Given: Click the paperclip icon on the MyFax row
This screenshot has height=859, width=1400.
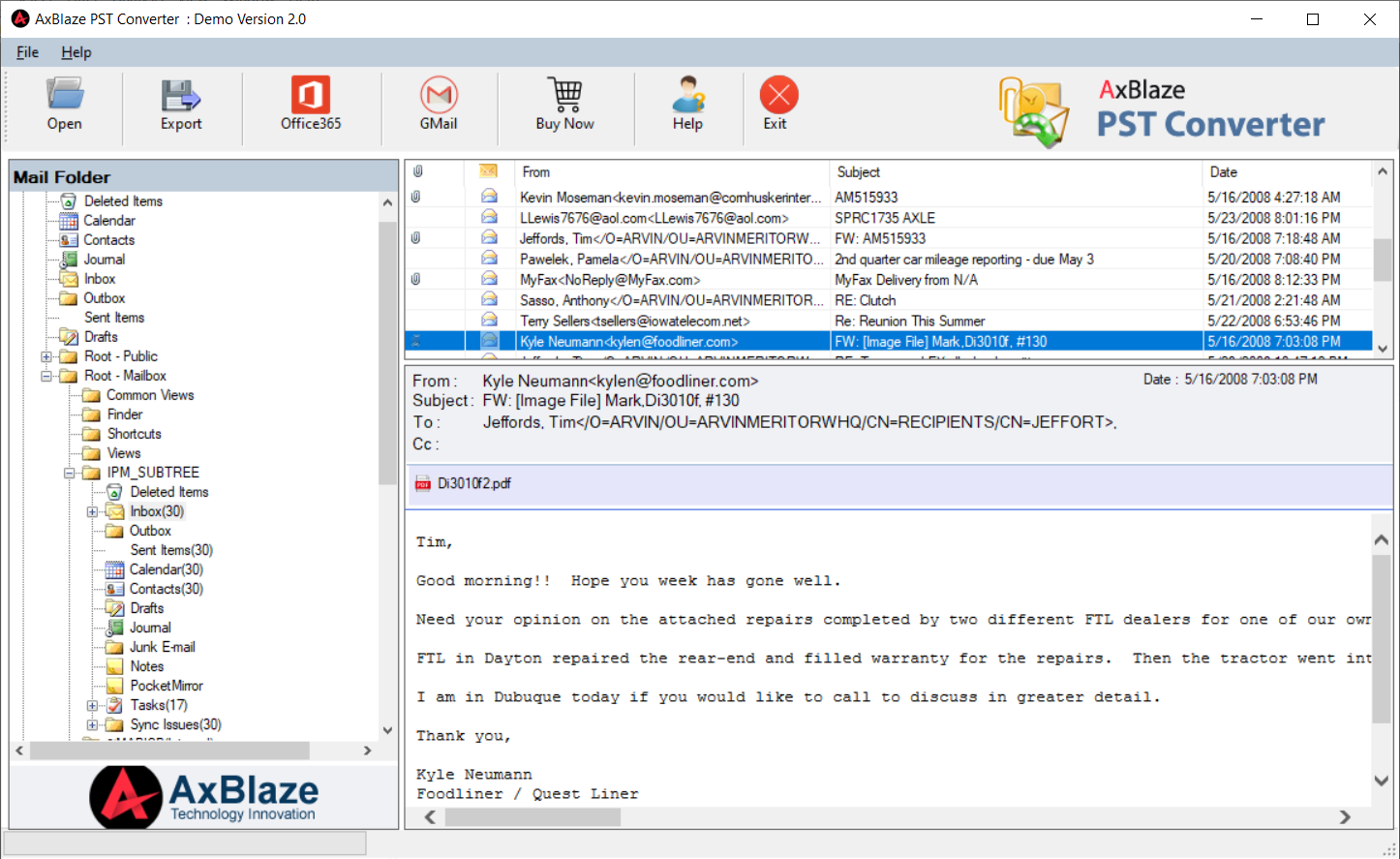Looking at the screenshot, I should (416, 279).
